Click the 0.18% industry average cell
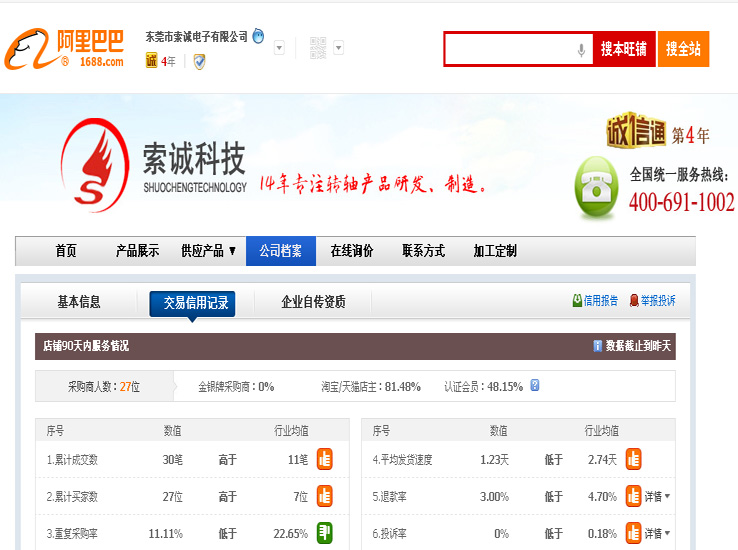 click(602, 534)
